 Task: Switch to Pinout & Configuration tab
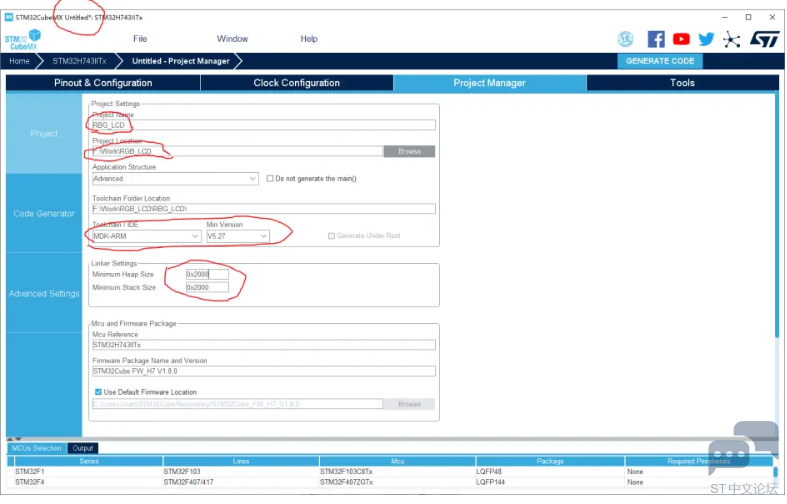click(x=103, y=83)
